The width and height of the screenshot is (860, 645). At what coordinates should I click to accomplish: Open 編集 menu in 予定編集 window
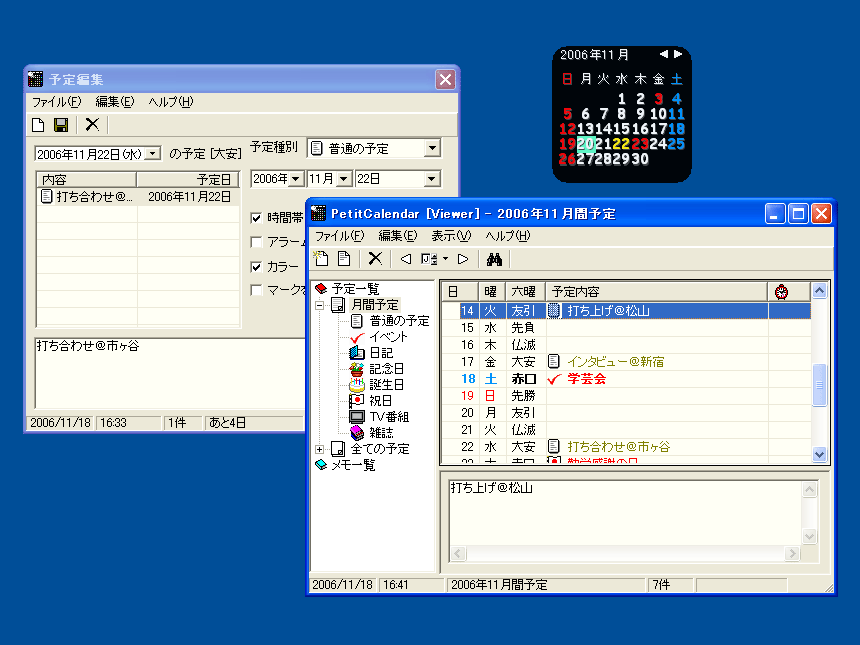click(114, 102)
